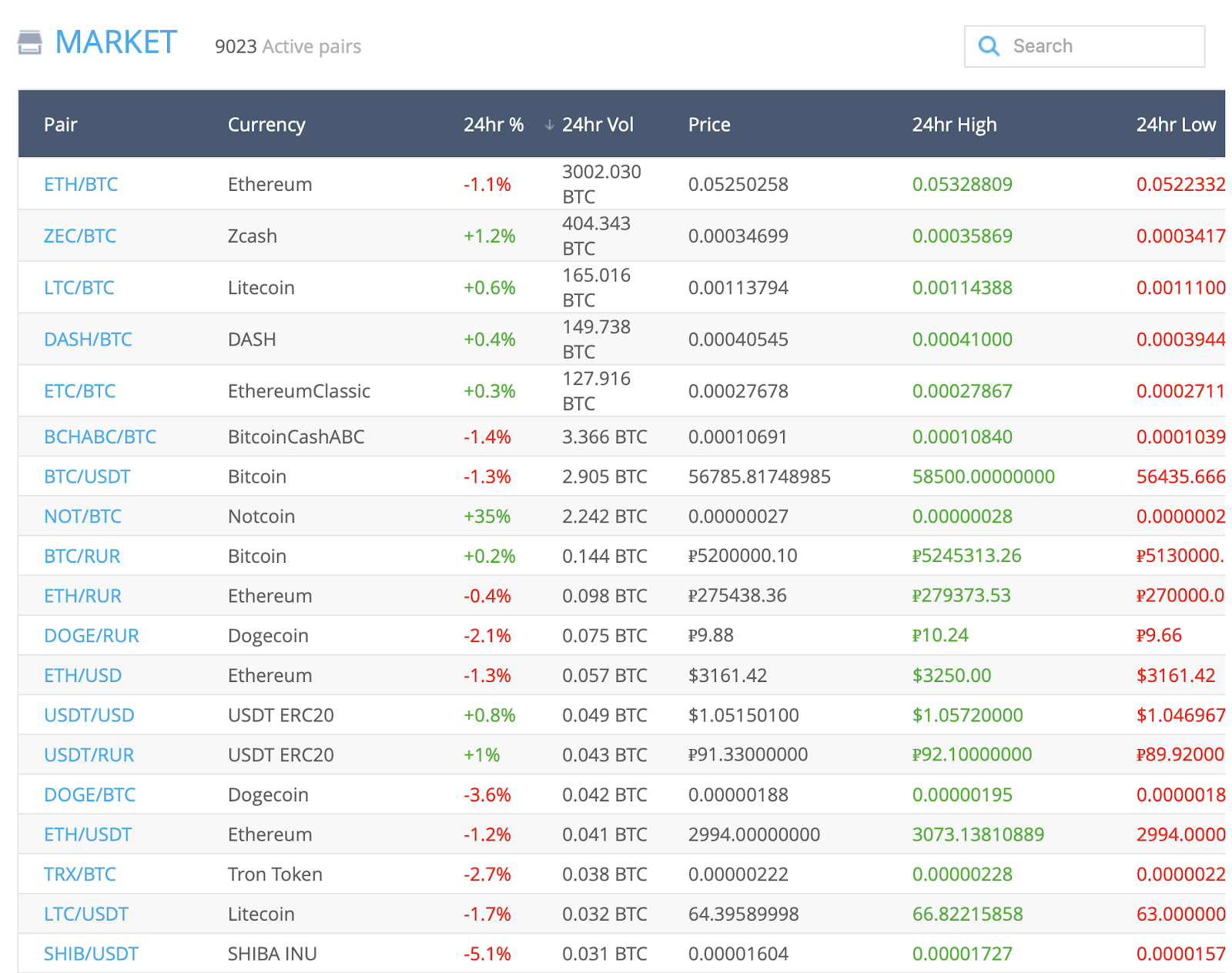
Task: Focus the Search input field
Action: [x=1084, y=46]
